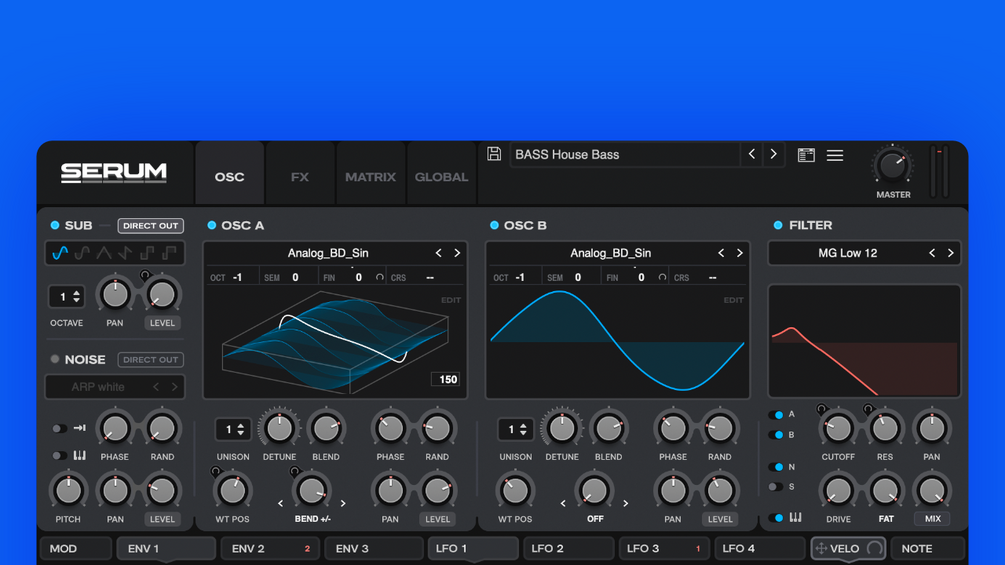Click NOISE DIRECT OUT button
The width and height of the screenshot is (1005, 565).
click(x=151, y=359)
